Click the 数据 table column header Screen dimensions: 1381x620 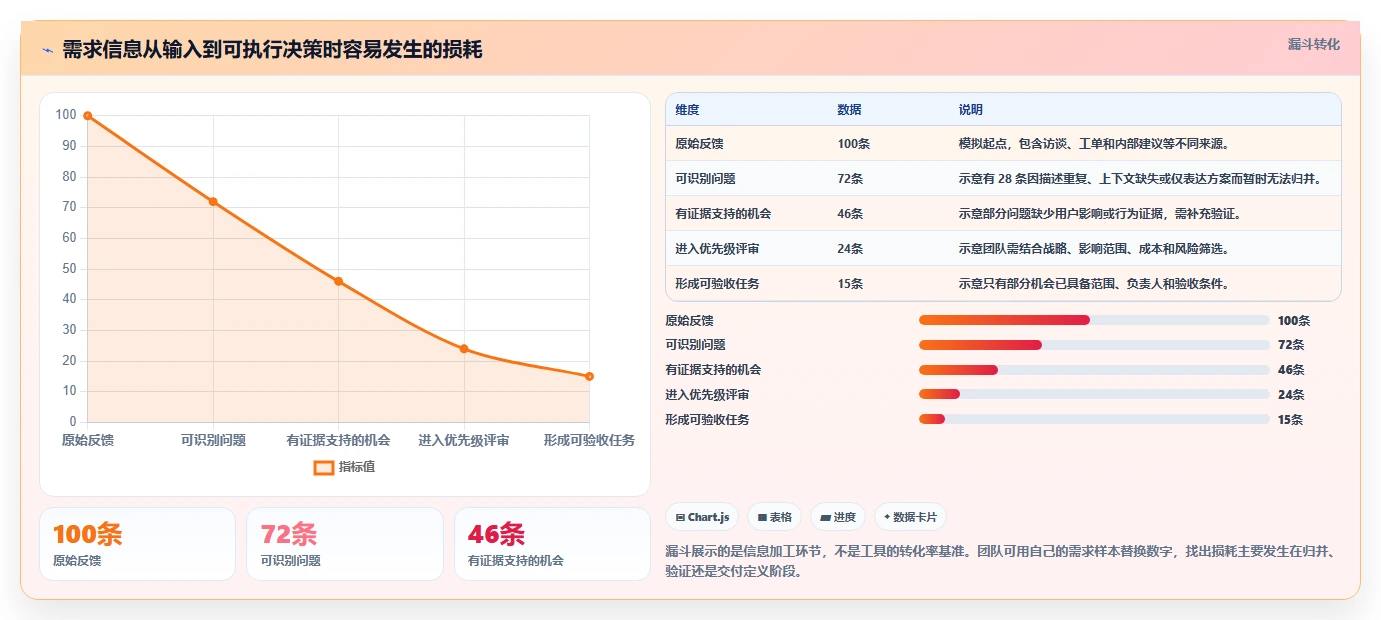[x=849, y=109]
